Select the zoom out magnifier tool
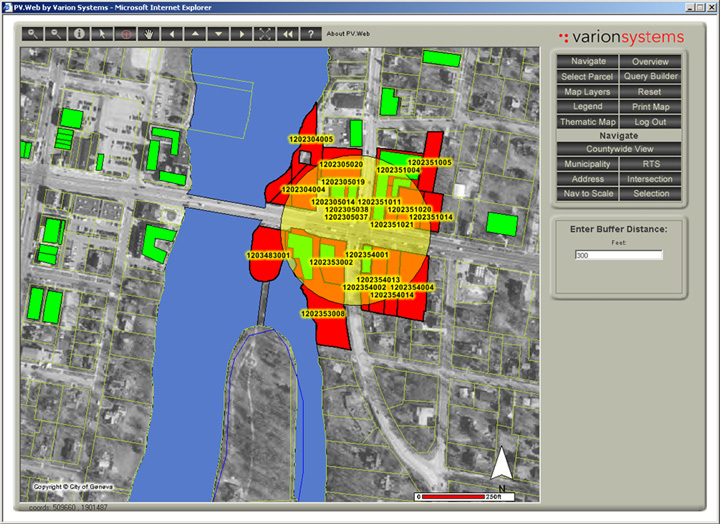 pos(56,34)
